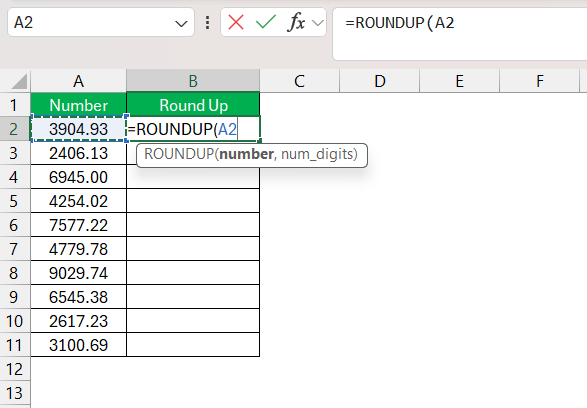Select column C header

(x=299, y=81)
